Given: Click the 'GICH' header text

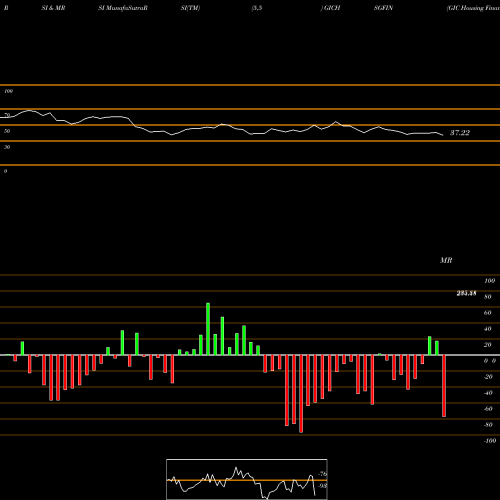Looking at the screenshot, I should click(331, 8).
